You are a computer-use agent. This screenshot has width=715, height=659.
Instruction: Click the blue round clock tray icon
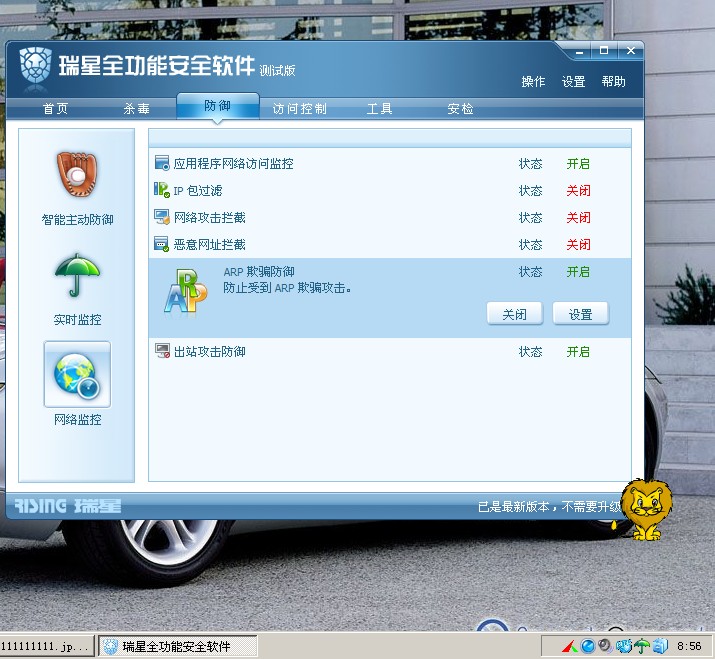[x=588, y=646]
